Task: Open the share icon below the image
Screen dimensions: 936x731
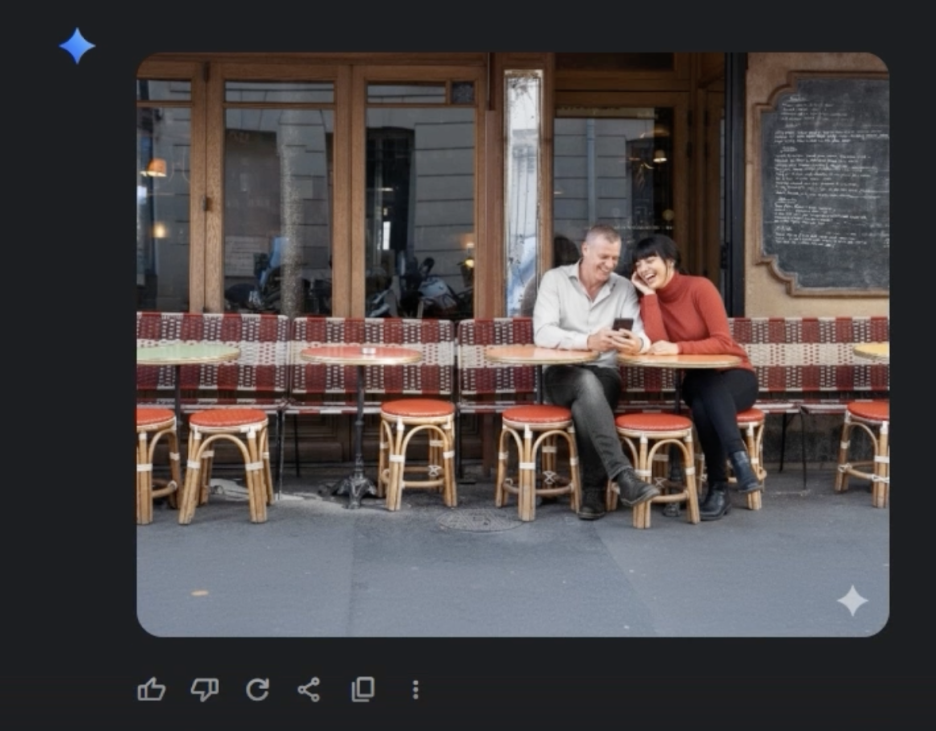Action: 309,690
